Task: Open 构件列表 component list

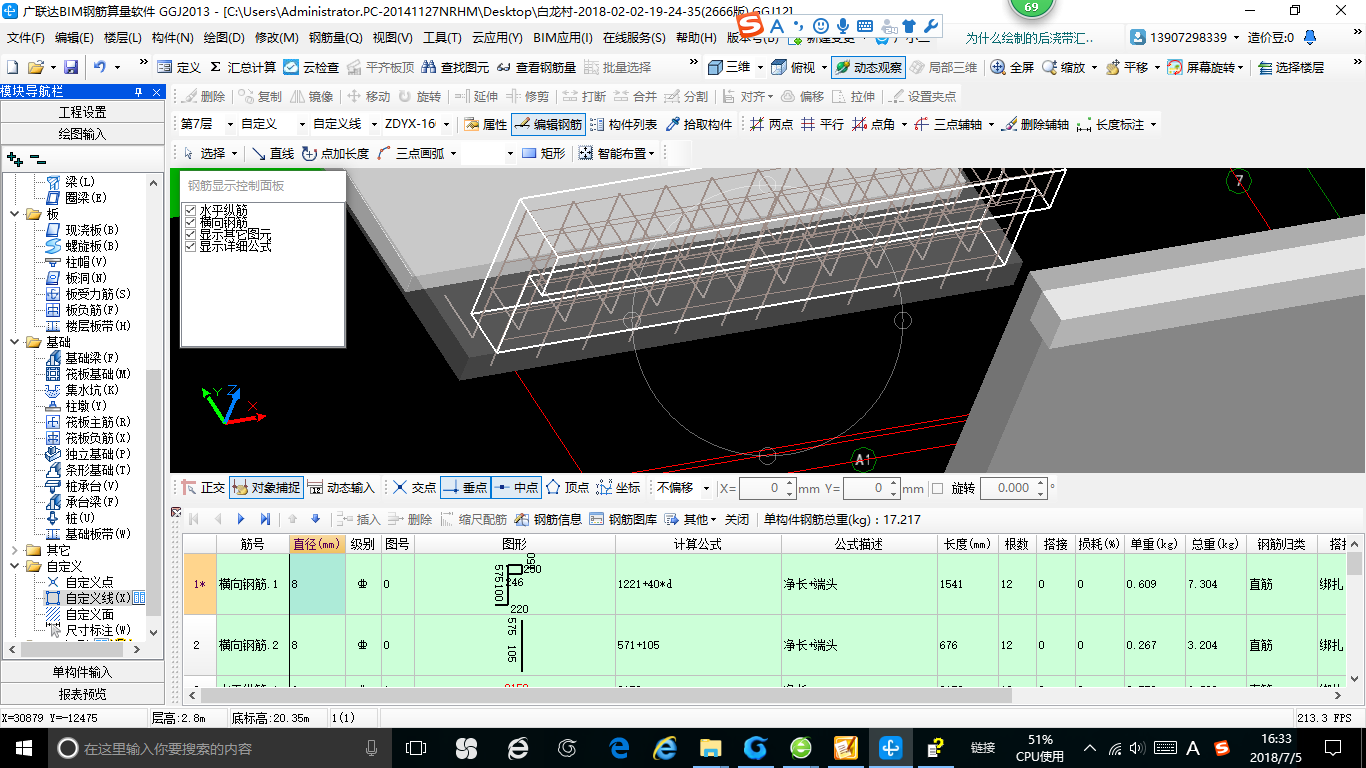Action: pos(623,124)
